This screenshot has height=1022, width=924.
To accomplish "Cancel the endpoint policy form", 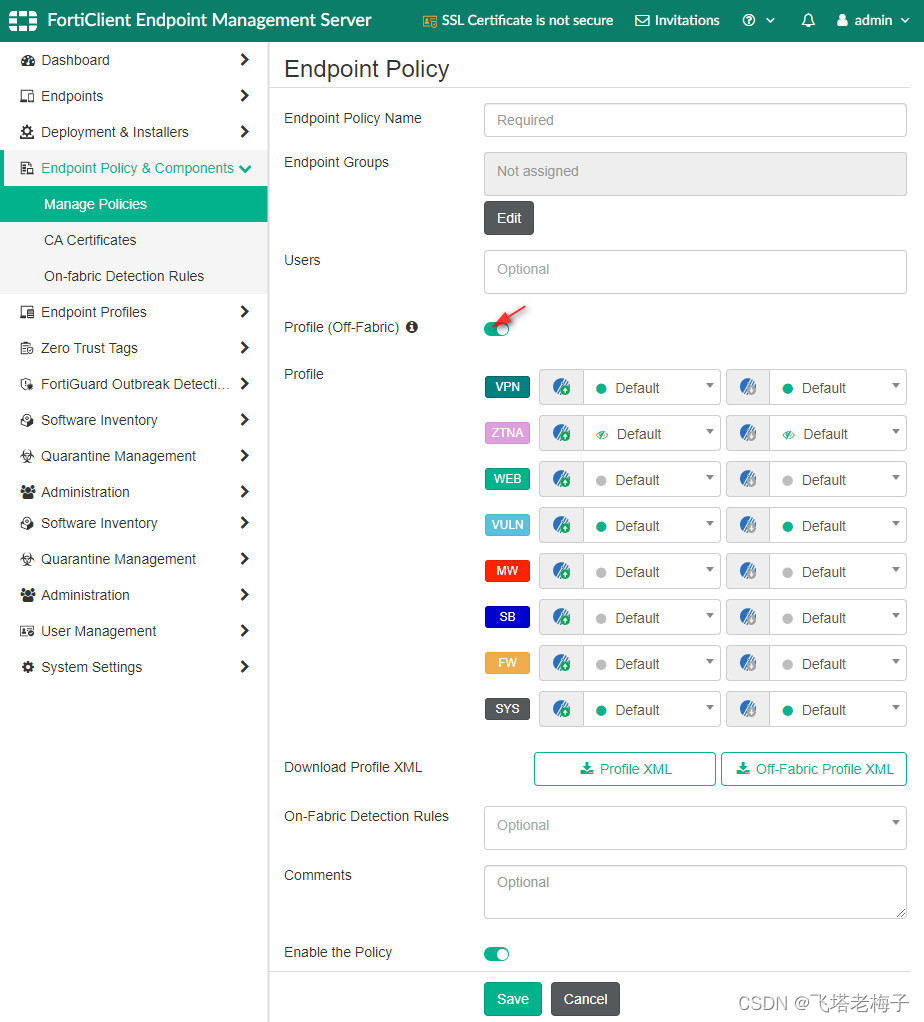I will pyautogui.click(x=585, y=999).
